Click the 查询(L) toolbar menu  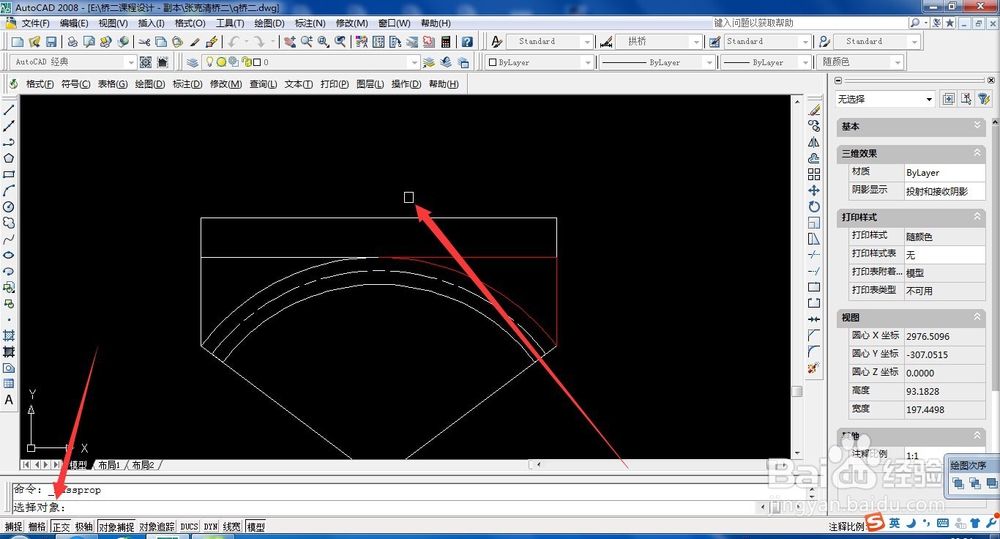pos(263,84)
